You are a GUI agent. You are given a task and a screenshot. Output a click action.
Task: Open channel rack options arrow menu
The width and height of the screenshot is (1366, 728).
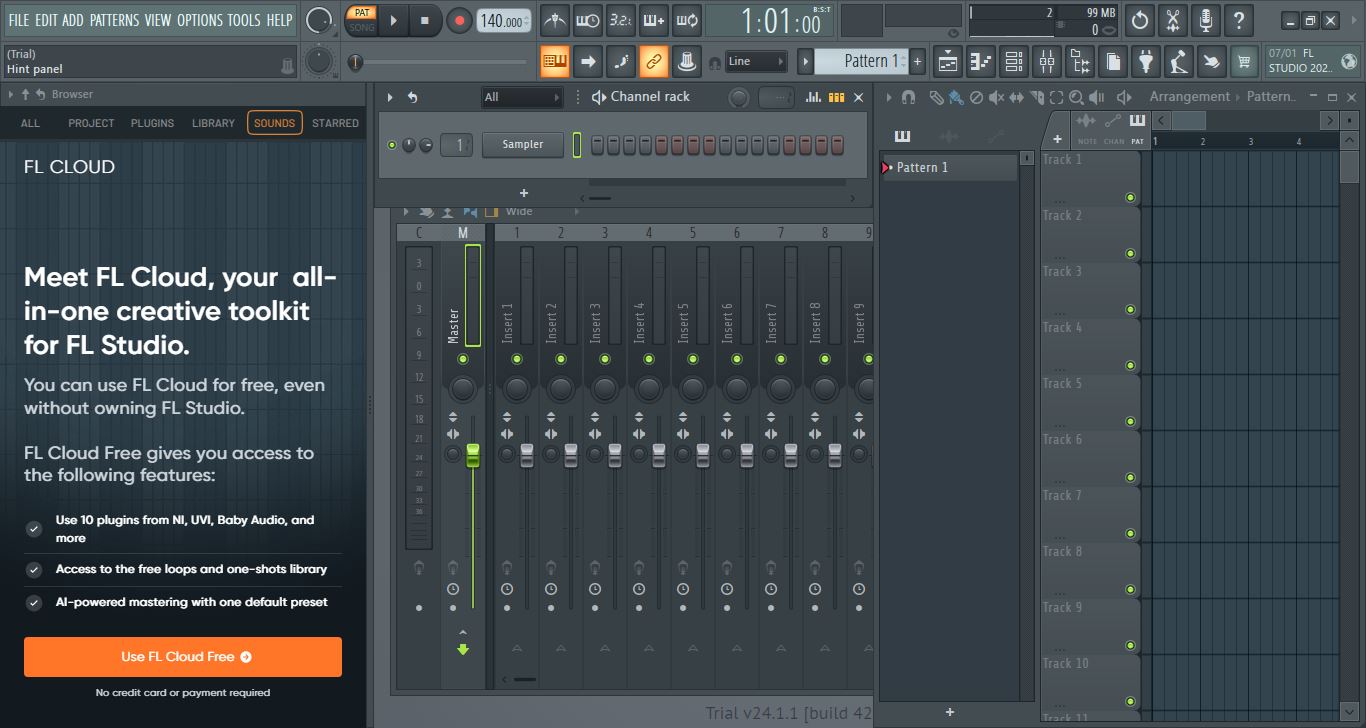pos(392,97)
